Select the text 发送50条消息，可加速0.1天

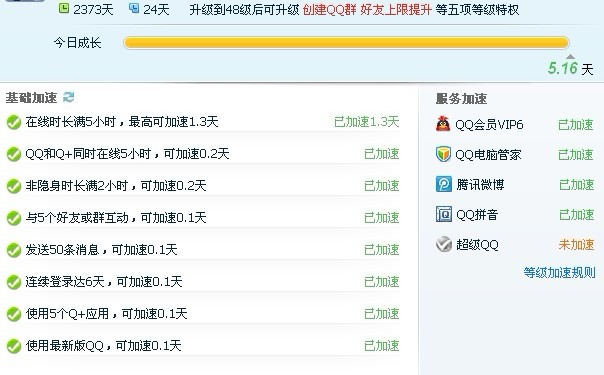(x=101, y=249)
